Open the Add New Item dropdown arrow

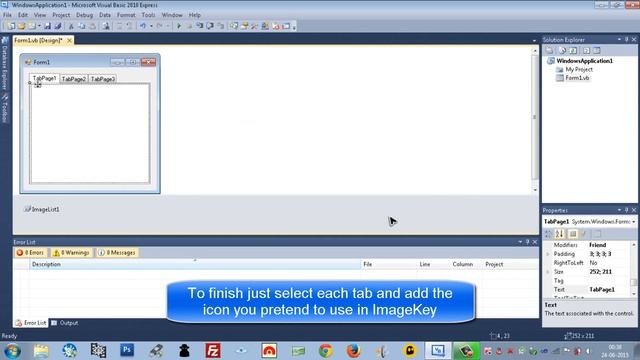(x=40, y=26)
